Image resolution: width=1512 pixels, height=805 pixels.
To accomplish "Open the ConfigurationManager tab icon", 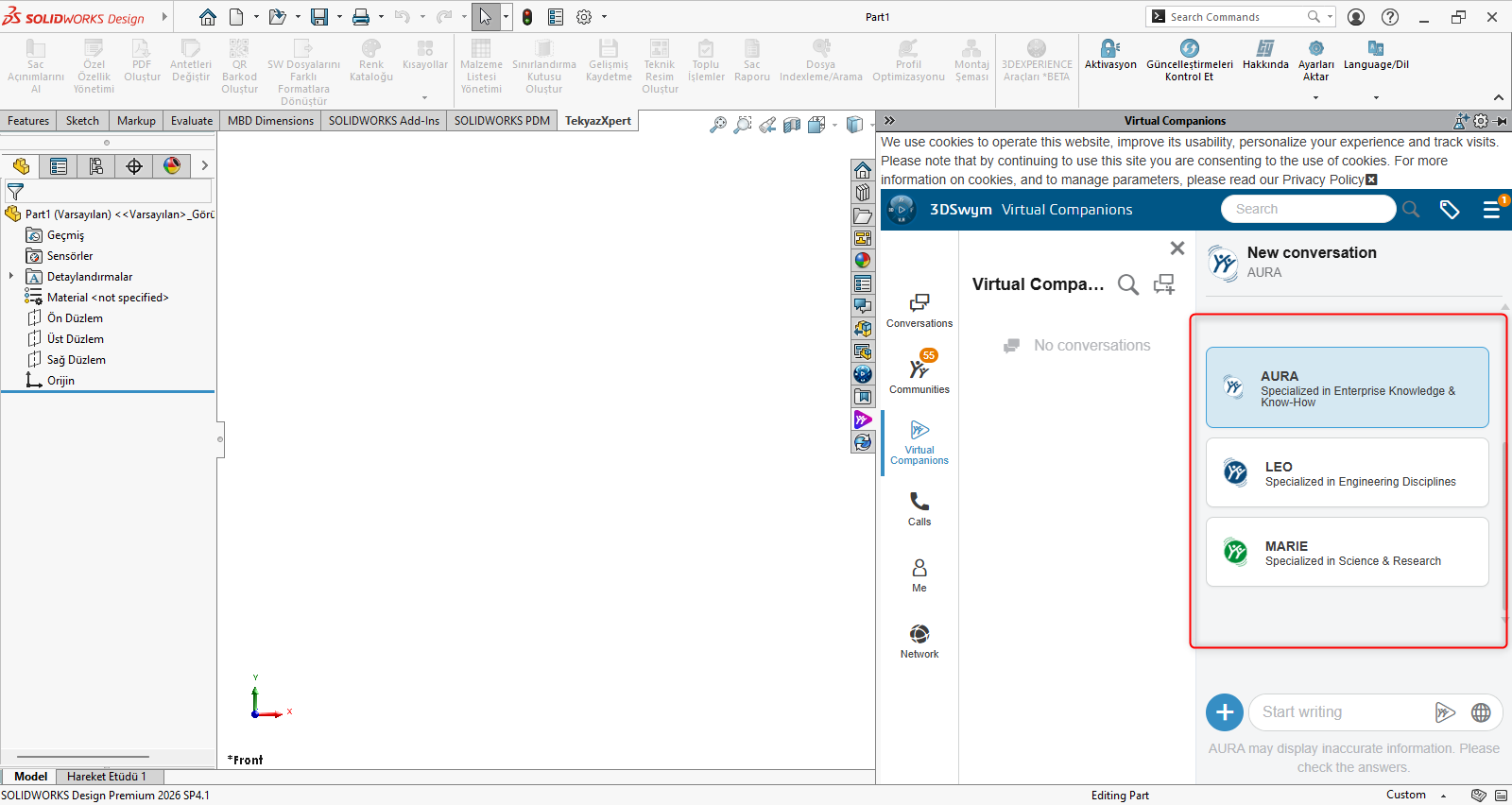I will pos(96,166).
